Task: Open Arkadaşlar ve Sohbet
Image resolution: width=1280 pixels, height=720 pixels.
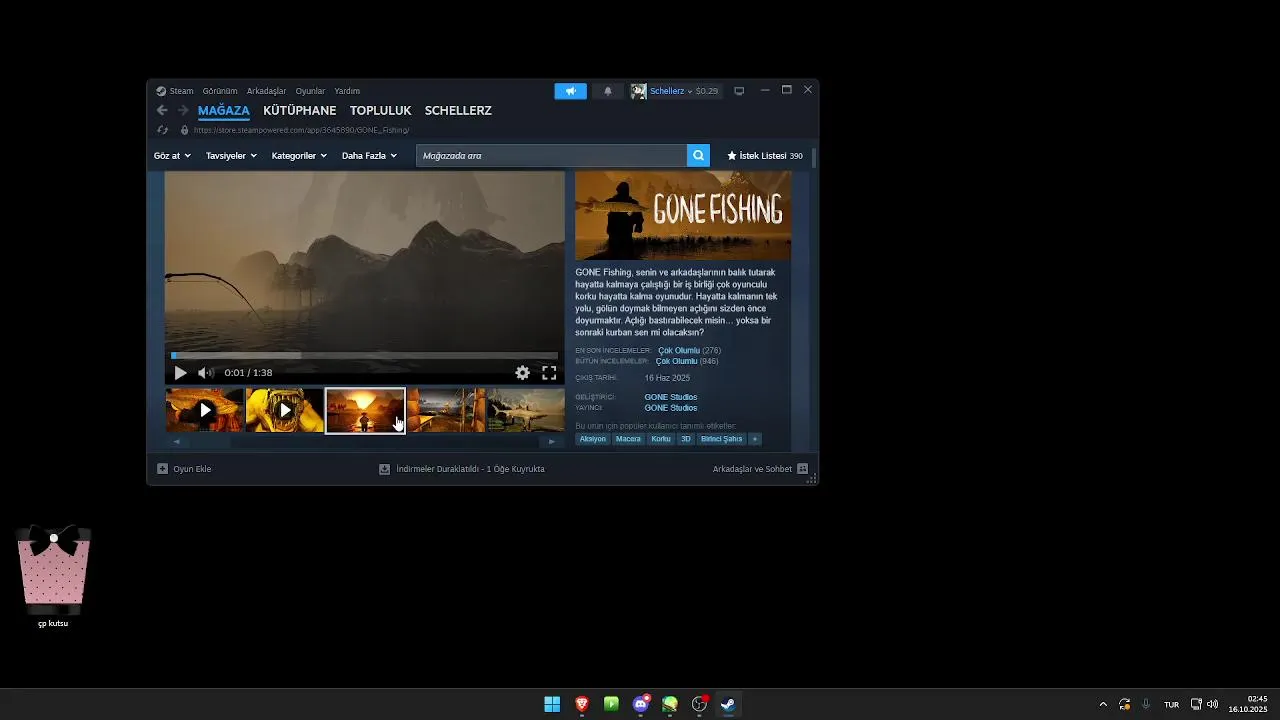Action: pyautogui.click(x=760, y=469)
